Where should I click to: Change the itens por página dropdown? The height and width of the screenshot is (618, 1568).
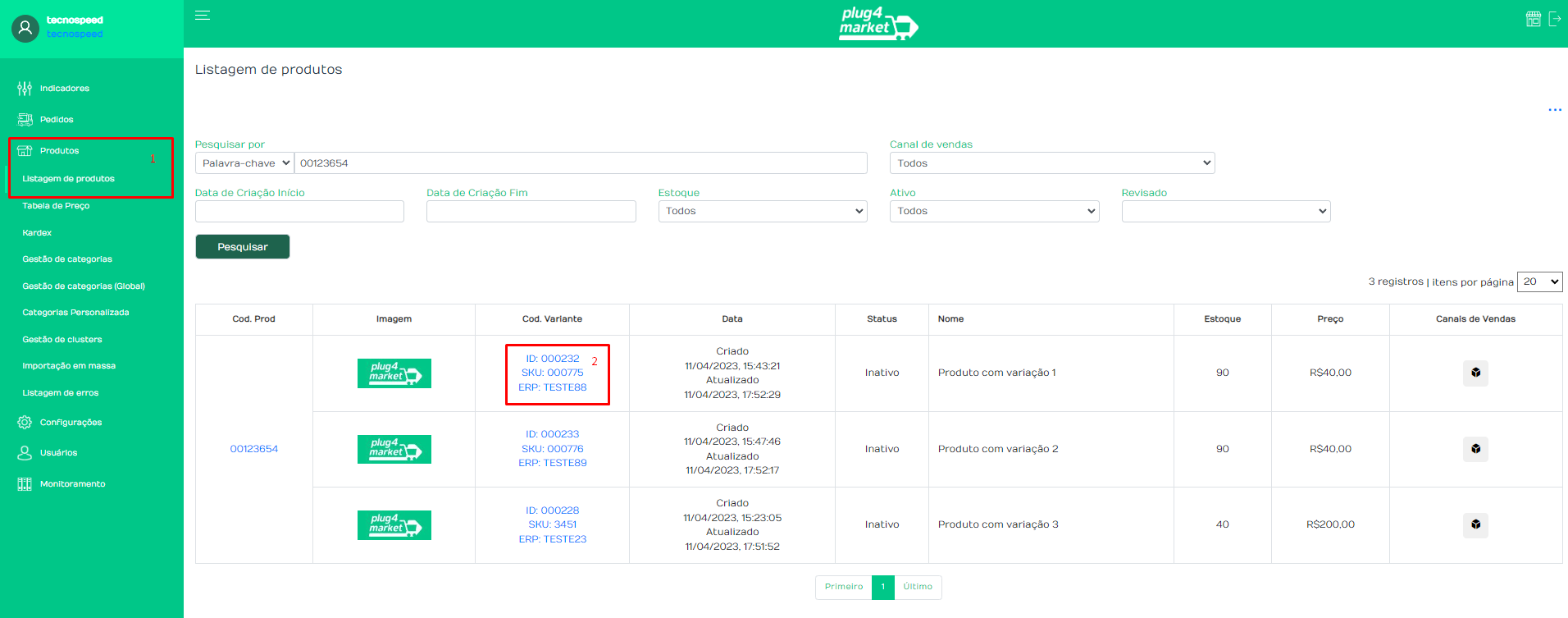tap(1540, 282)
